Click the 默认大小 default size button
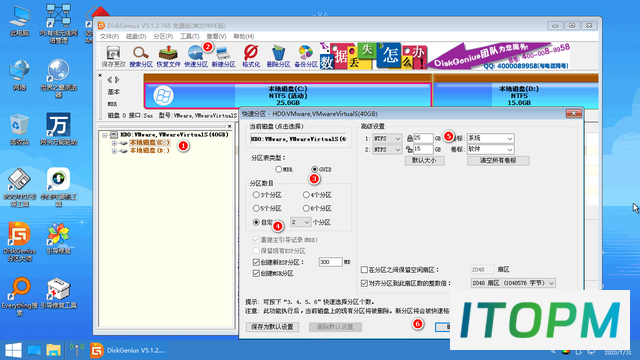The height and width of the screenshot is (360, 640). pyautogui.click(x=424, y=160)
